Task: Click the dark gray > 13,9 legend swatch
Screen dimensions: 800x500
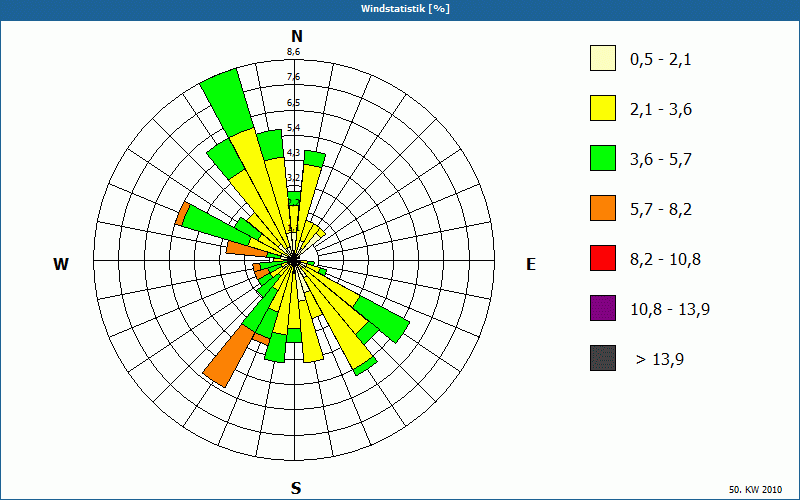Action: point(603,358)
